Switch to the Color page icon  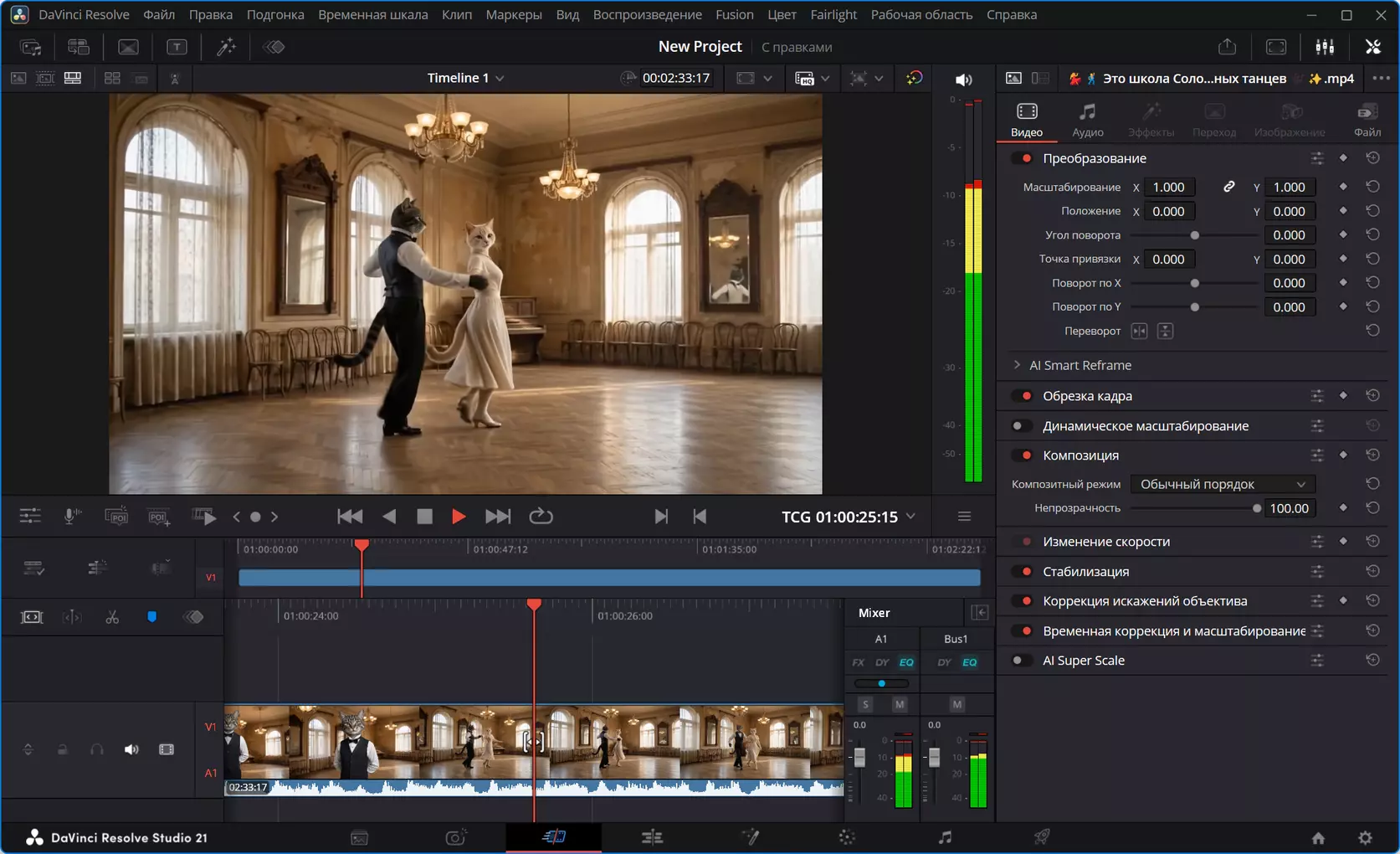(x=847, y=837)
